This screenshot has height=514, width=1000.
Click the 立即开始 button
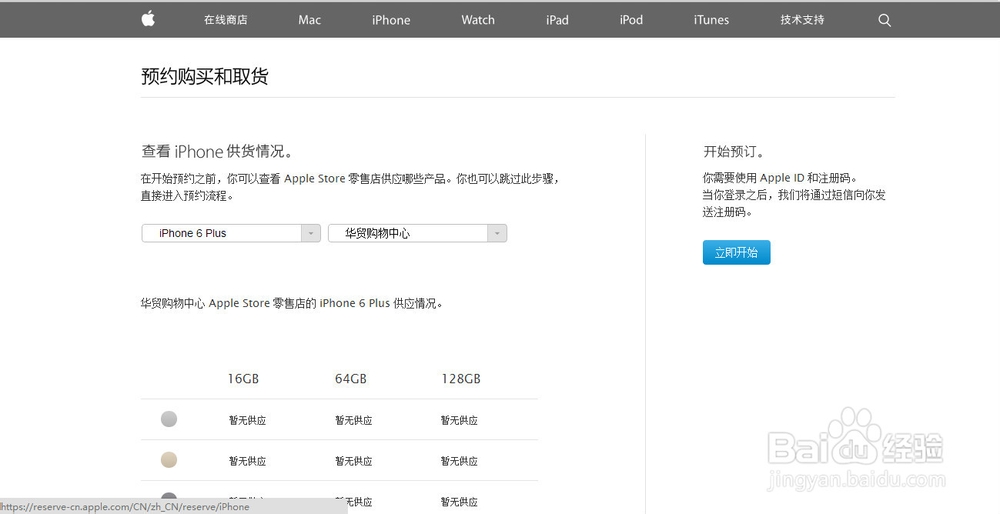737,253
